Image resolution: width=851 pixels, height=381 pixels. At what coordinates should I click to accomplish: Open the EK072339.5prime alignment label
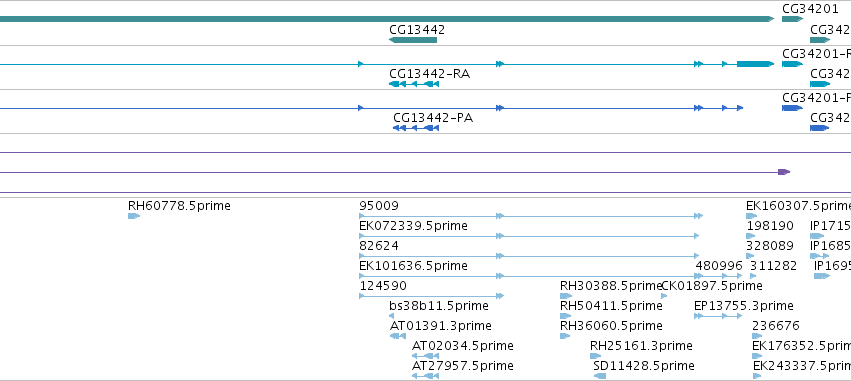[413, 226]
